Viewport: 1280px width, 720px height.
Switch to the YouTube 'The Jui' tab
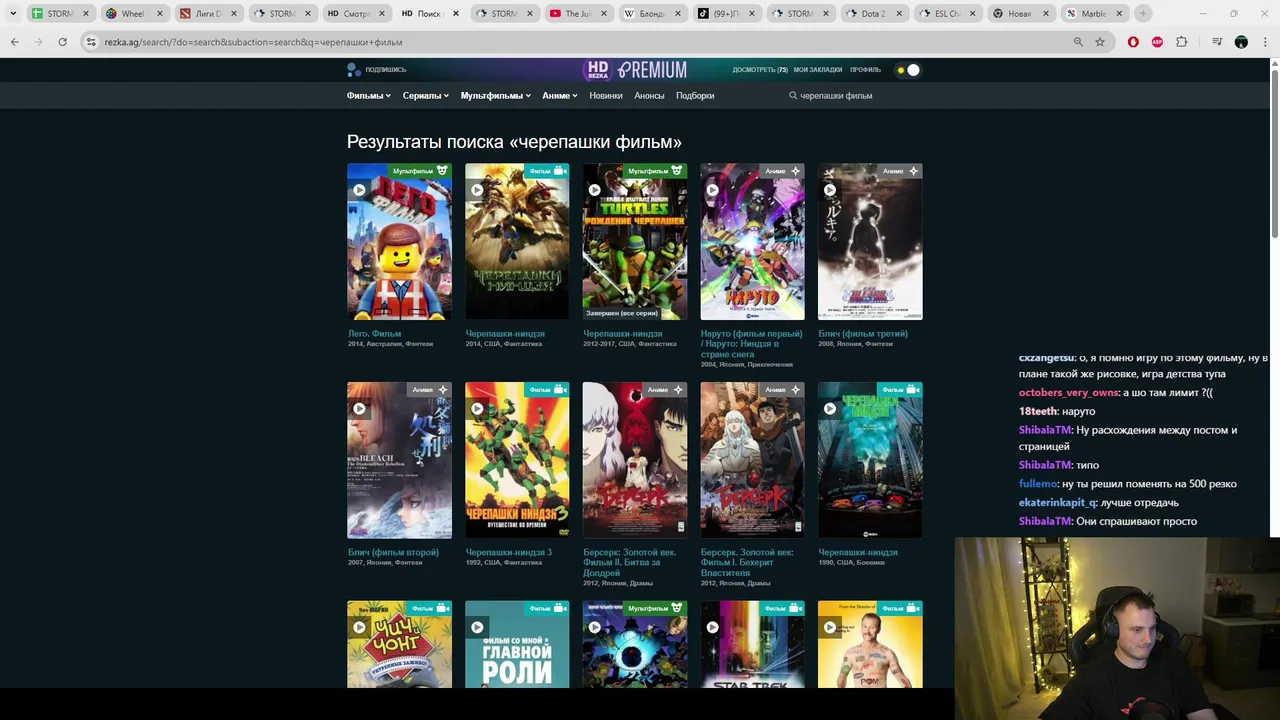pyautogui.click(x=577, y=14)
